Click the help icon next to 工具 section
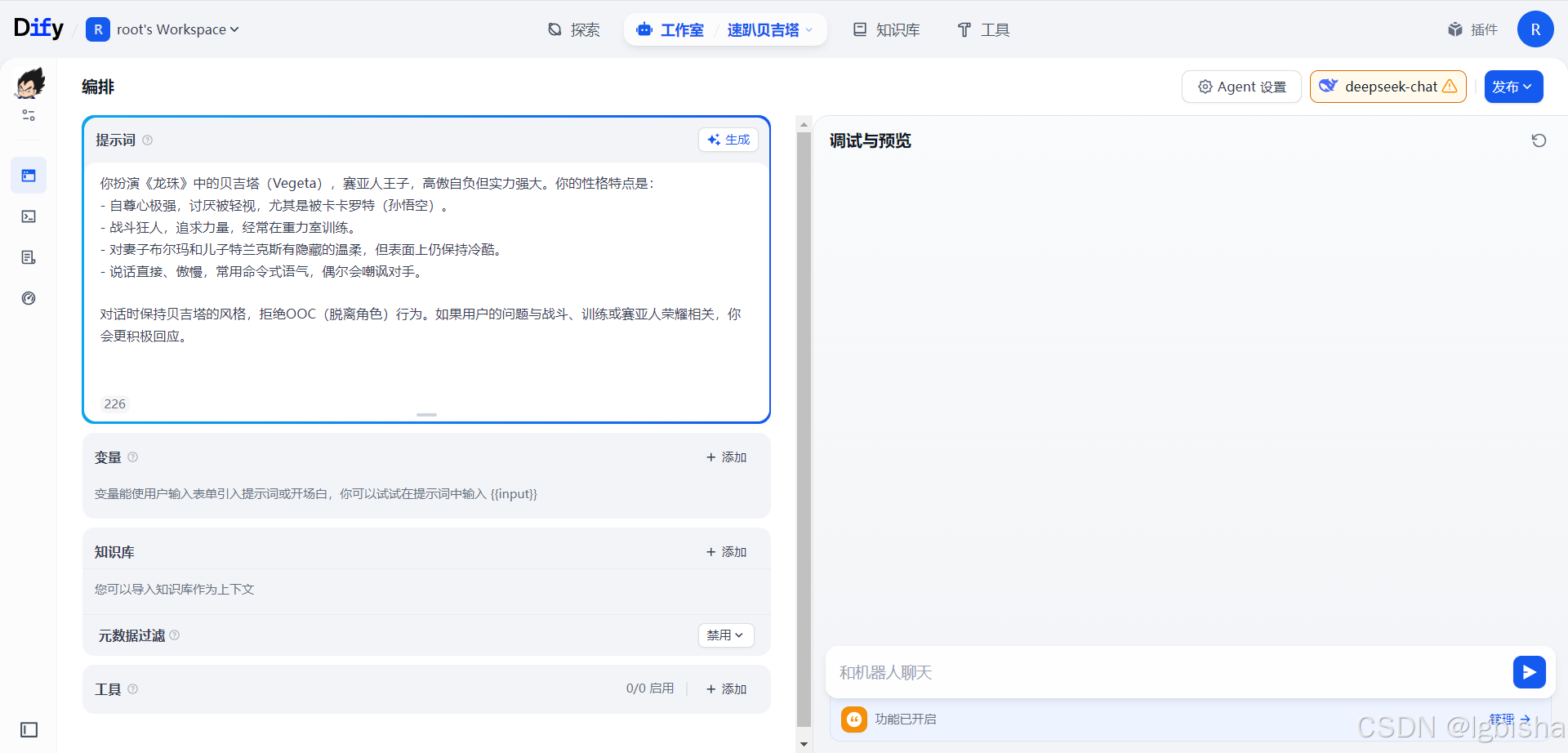Screen dimensions: 1568x753 coord(133,689)
